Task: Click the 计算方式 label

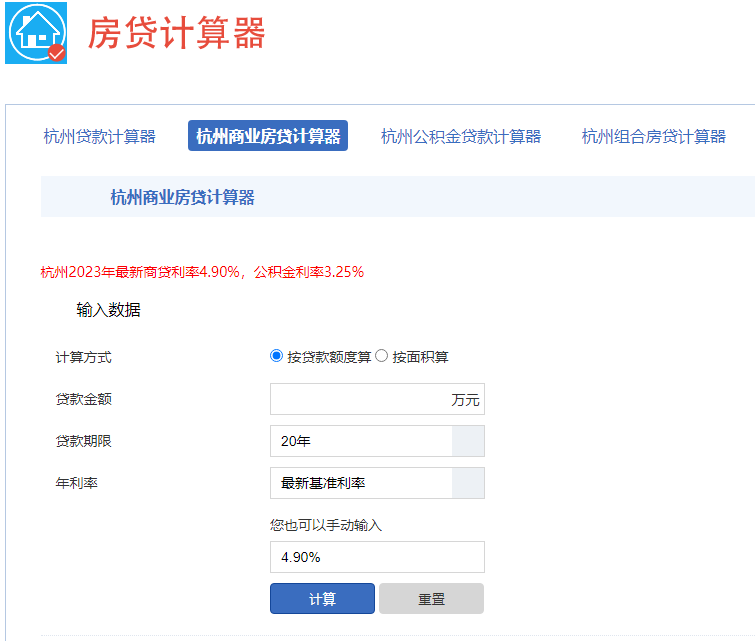Action: pos(84,357)
